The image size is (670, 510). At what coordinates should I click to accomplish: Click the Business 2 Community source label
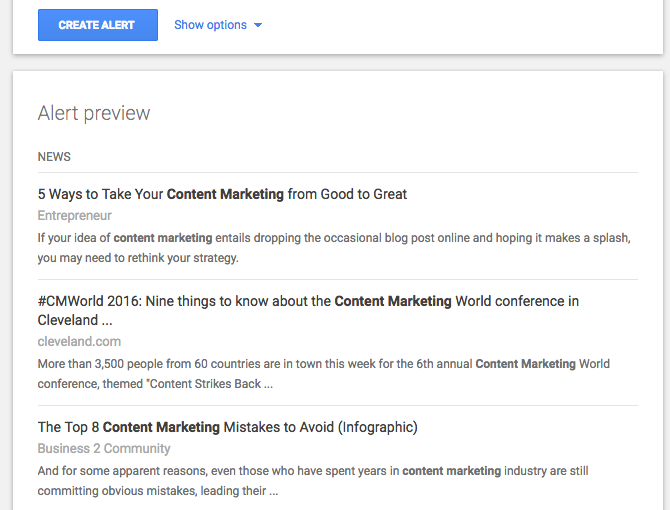pos(104,448)
